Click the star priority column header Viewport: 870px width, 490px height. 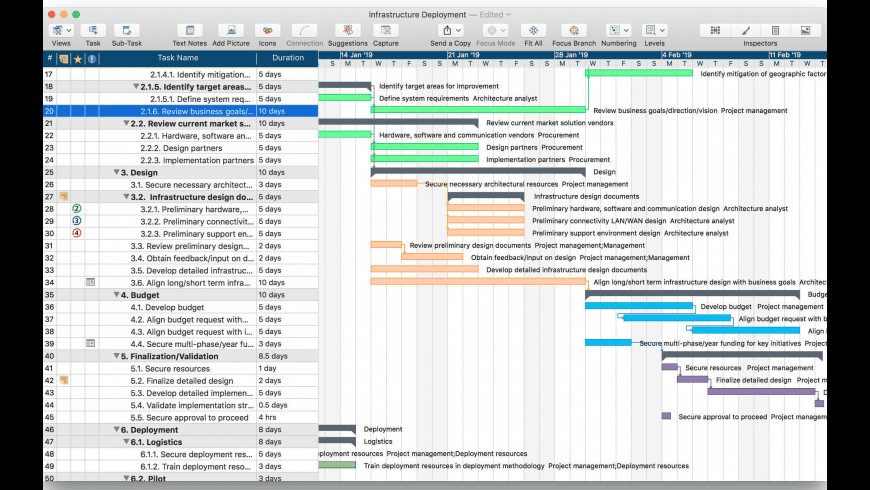pyautogui.click(x=78, y=58)
